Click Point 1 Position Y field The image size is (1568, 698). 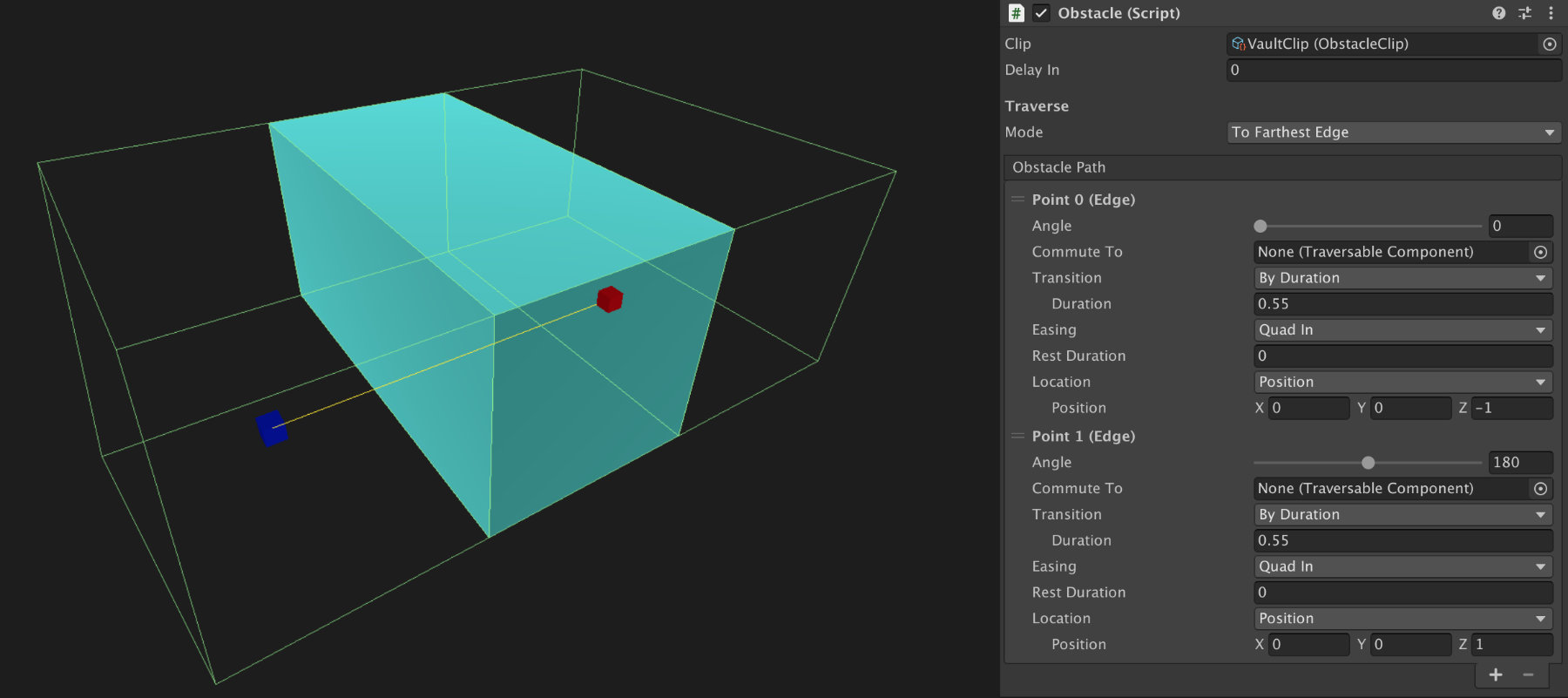point(1410,645)
